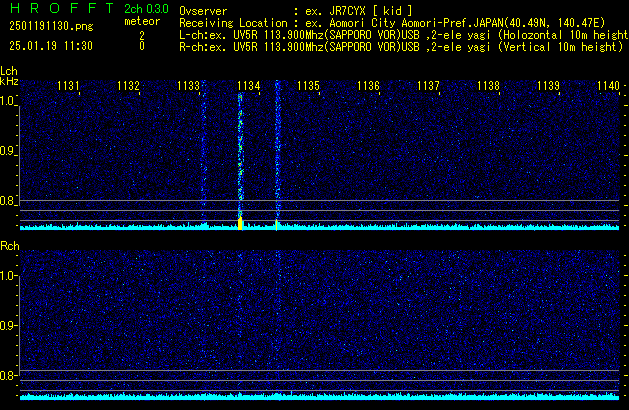Click the Lch echo midway between 1134 and 1135
The width and height of the screenshot is (629, 410).
[x=277, y=150]
